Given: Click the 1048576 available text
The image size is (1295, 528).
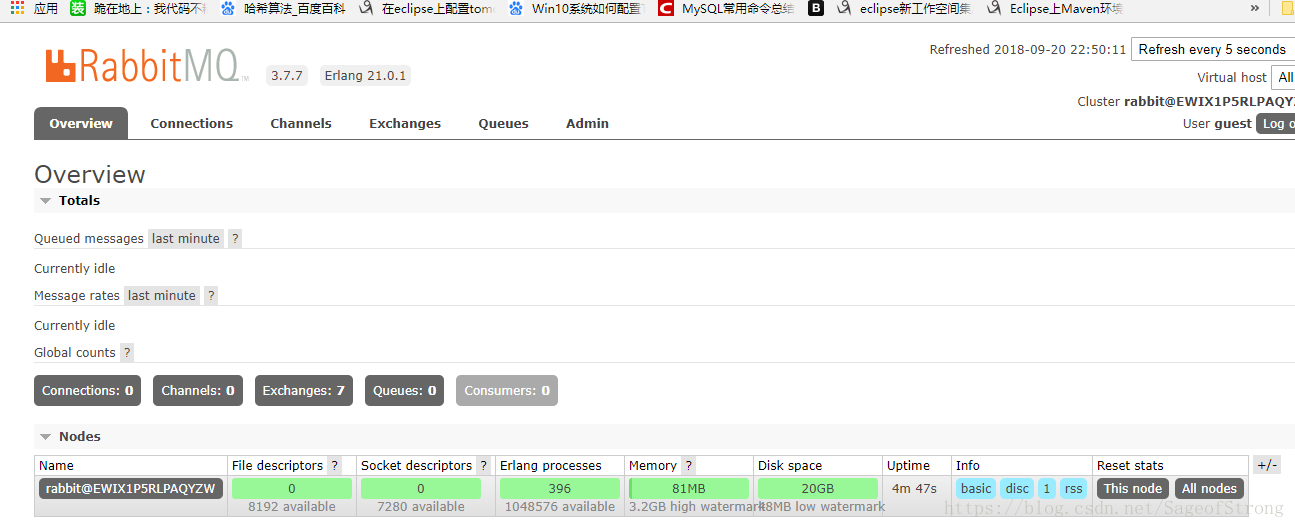Looking at the screenshot, I should coord(560,506).
